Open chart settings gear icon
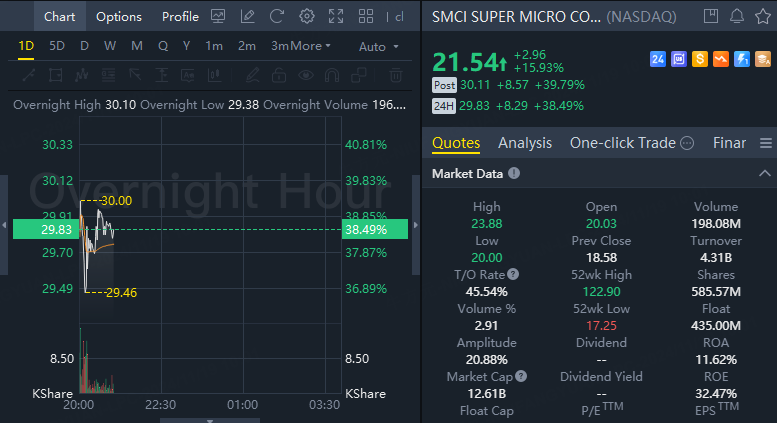This screenshot has width=777, height=423. pyautogui.click(x=307, y=17)
